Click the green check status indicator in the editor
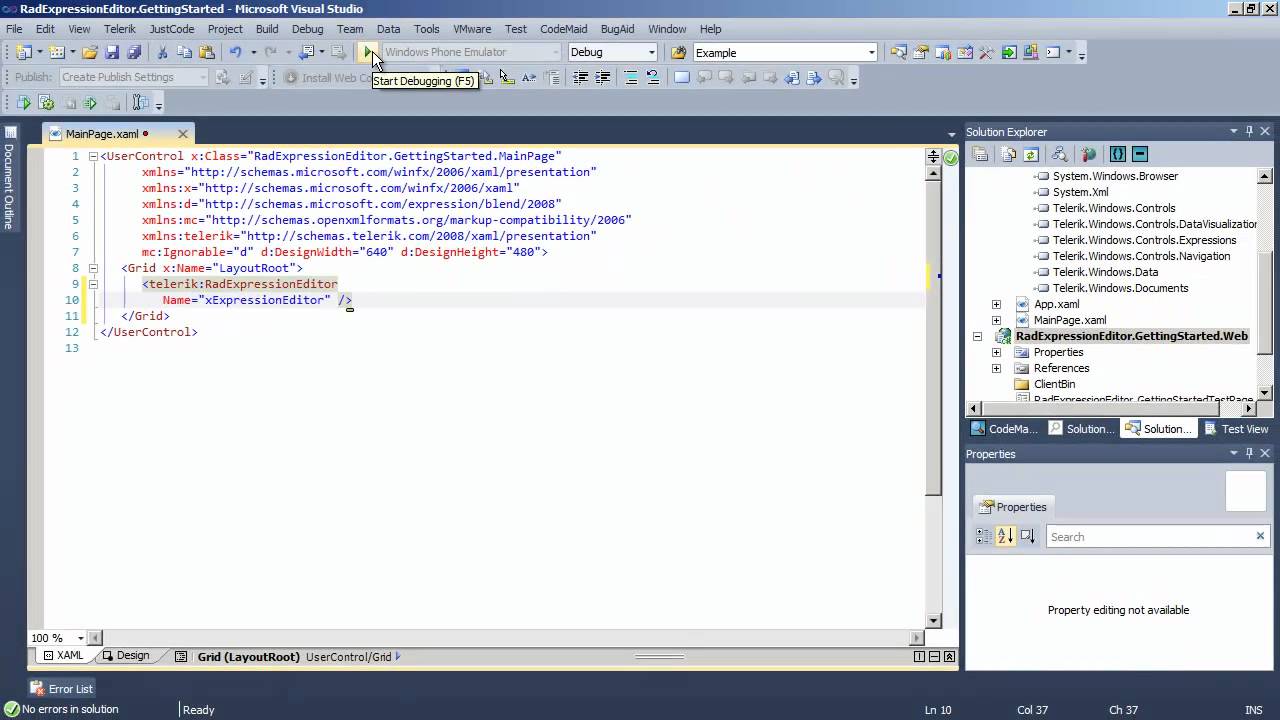Image resolution: width=1280 pixels, height=720 pixels. tap(951, 157)
